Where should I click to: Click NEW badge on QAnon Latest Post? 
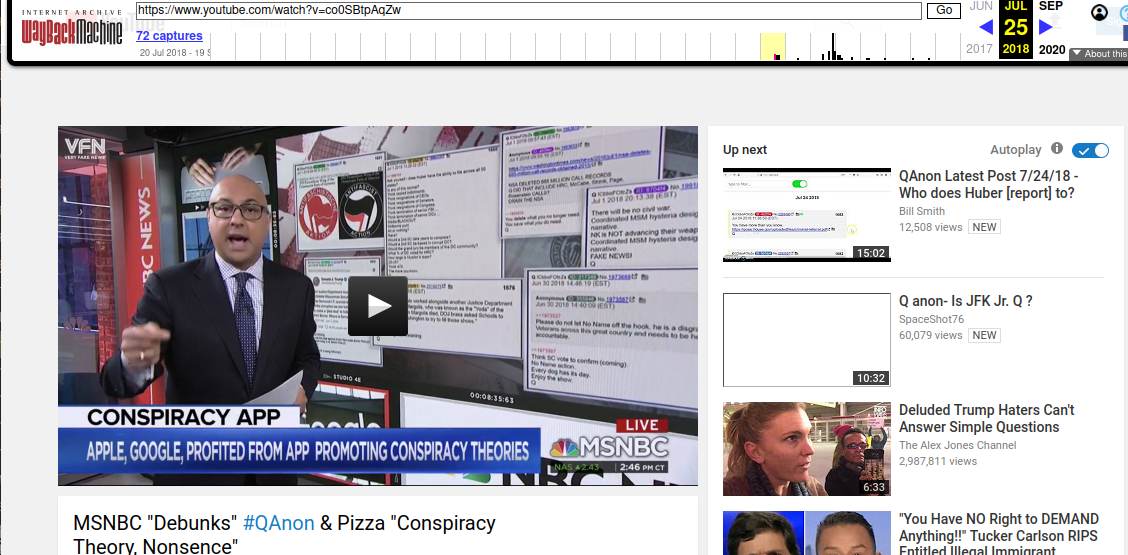coord(984,227)
